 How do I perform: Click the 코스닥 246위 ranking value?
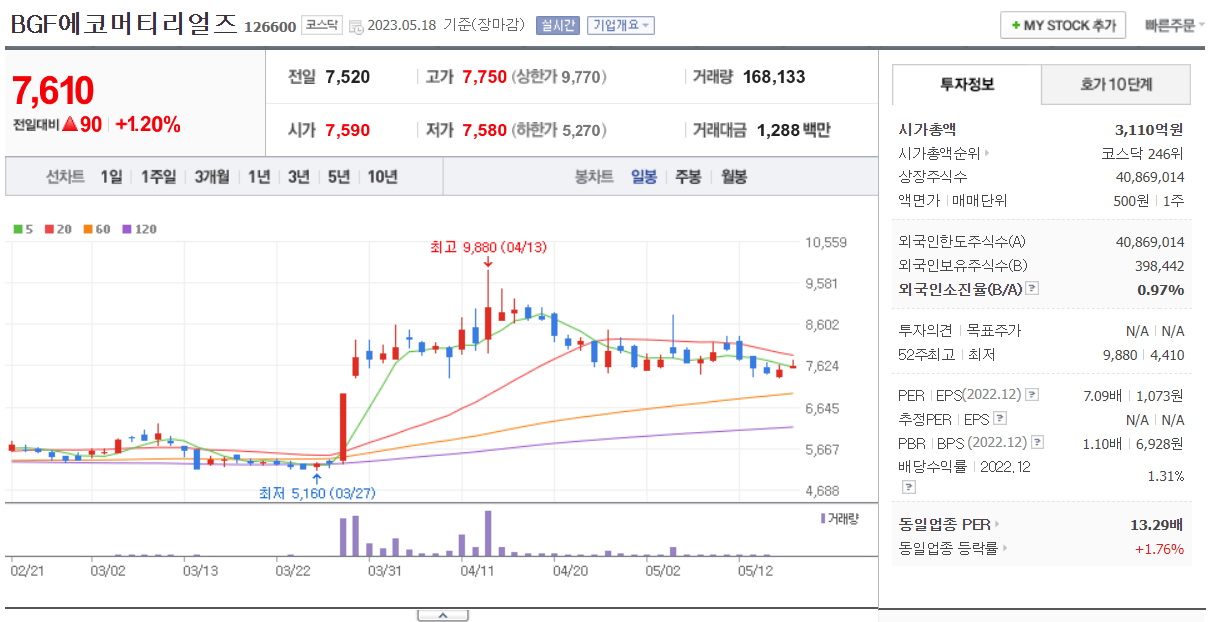click(1143, 153)
